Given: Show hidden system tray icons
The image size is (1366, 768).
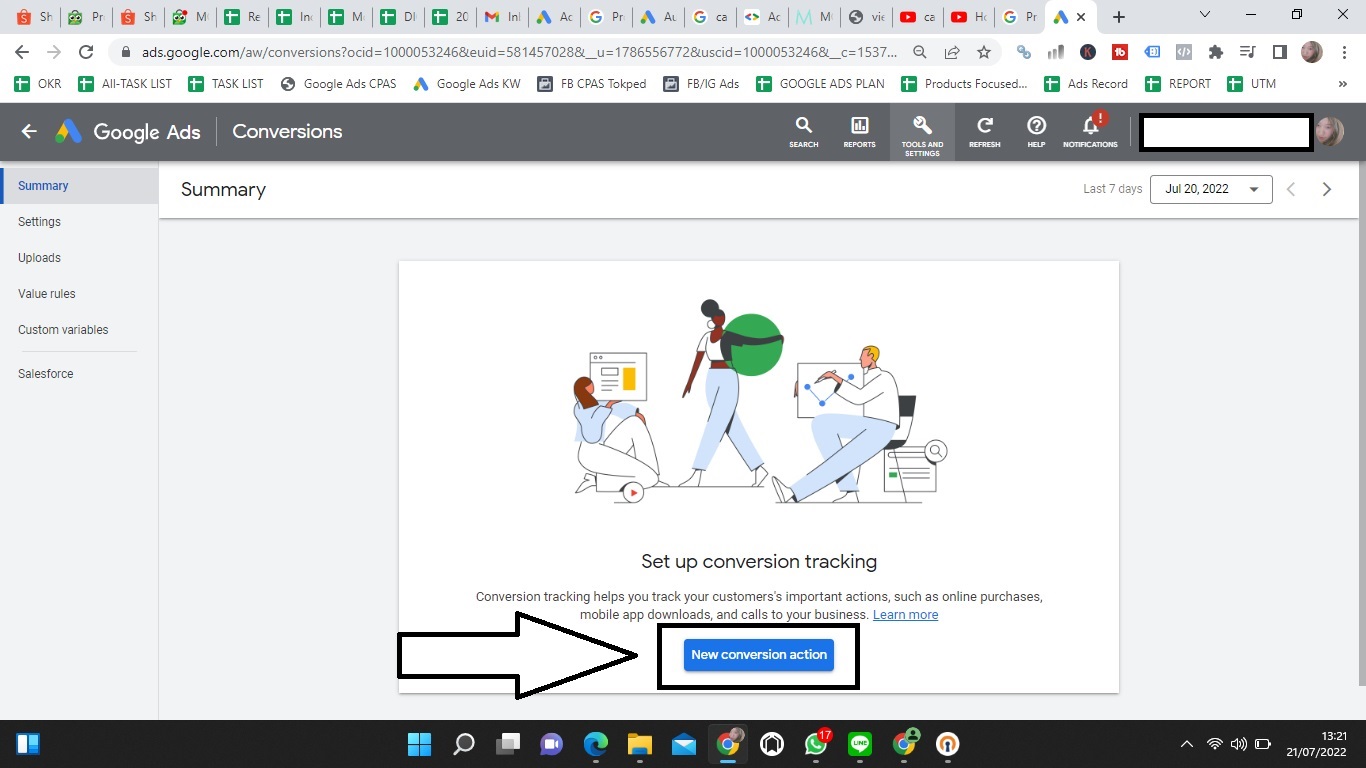Looking at the screenshot, I should tap(1186, 744).
